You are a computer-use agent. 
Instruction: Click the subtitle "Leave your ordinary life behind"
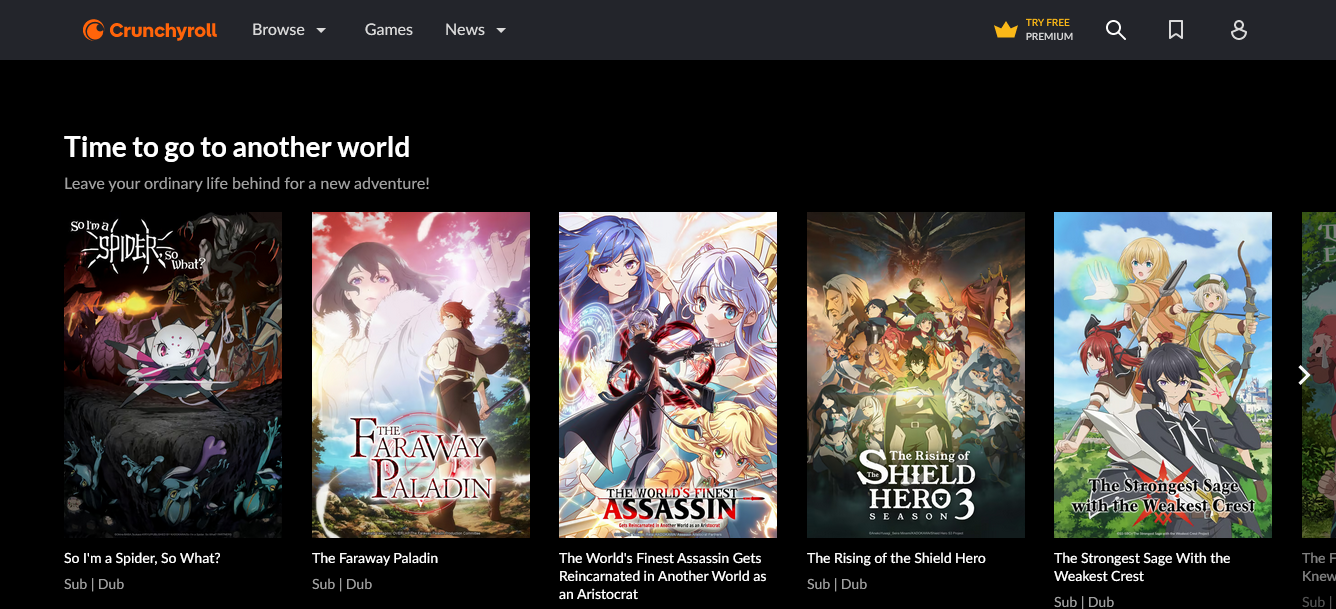(x=247, y=184)
